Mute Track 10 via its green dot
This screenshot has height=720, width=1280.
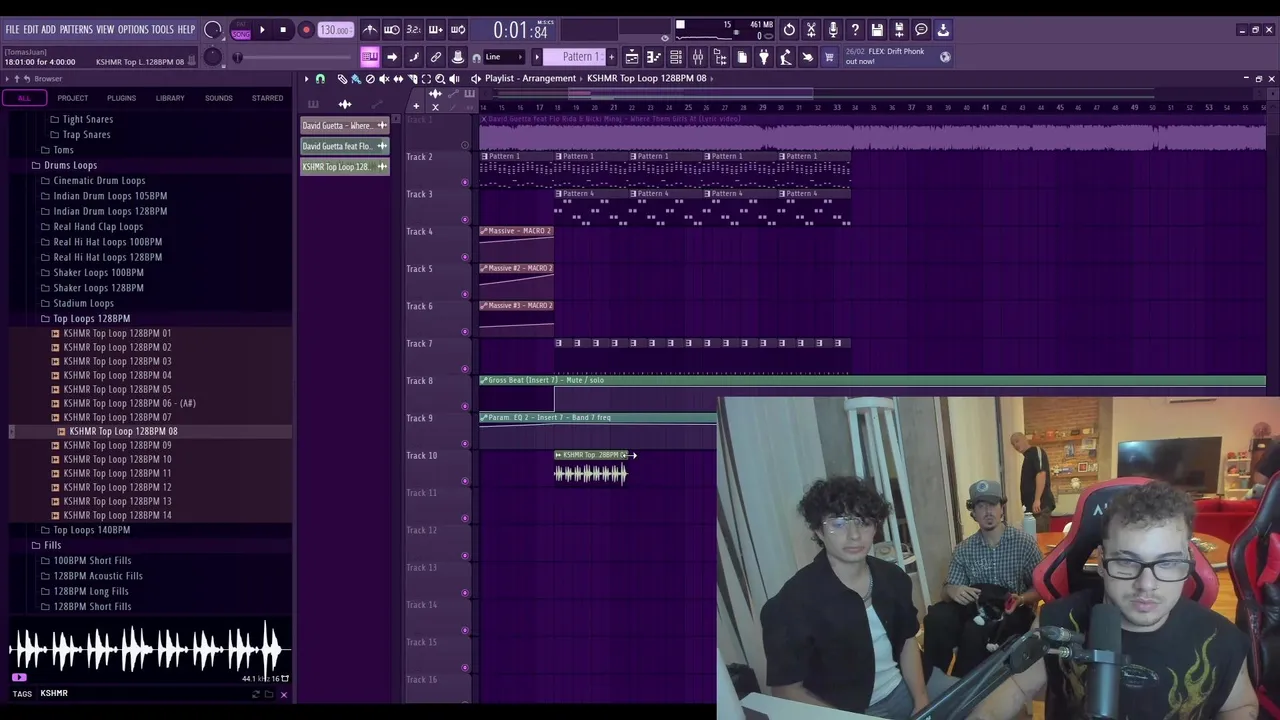click(x=464, y=481)
